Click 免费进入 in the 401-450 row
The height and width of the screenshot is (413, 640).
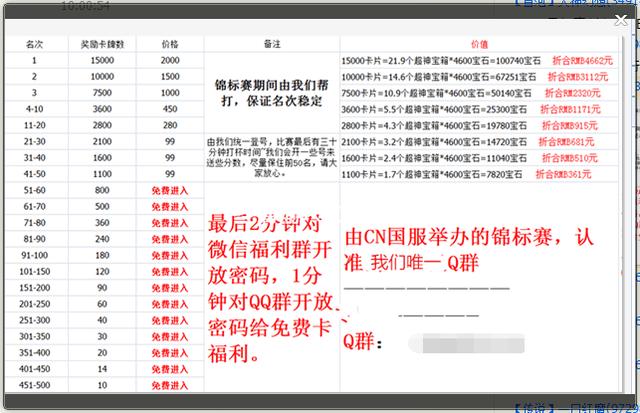[x=170, y=369]
